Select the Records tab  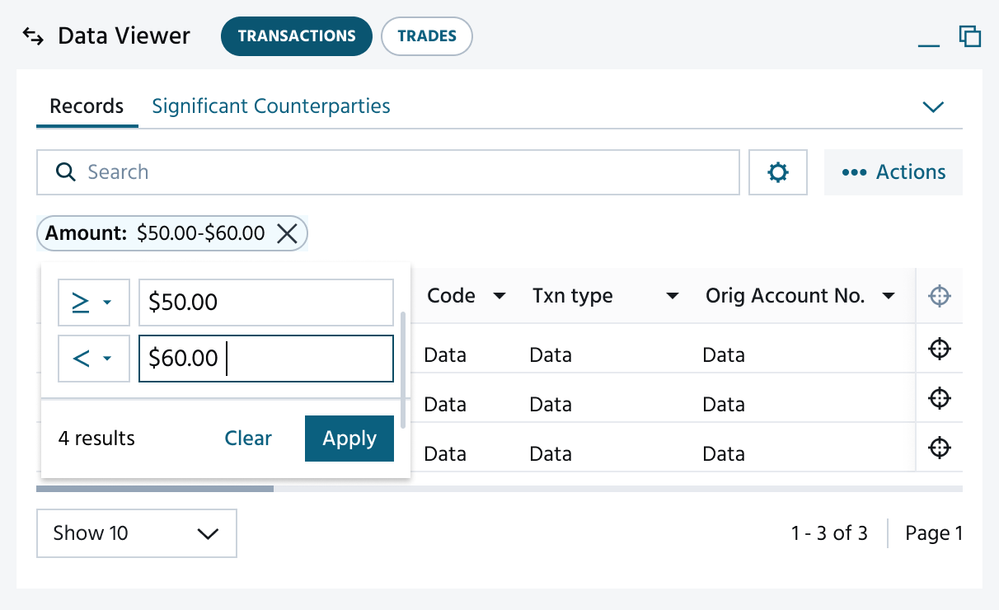point(87,106)
